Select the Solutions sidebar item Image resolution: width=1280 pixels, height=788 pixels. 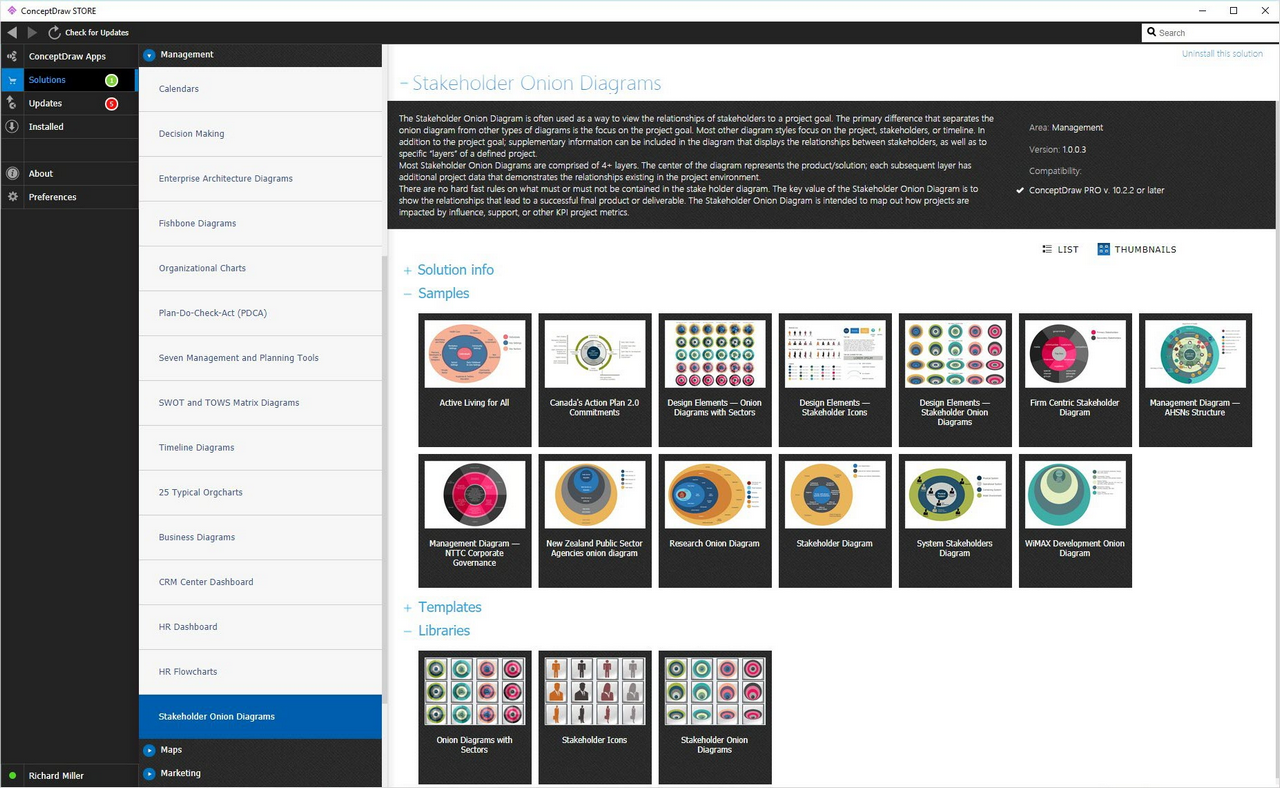point(47,80)
